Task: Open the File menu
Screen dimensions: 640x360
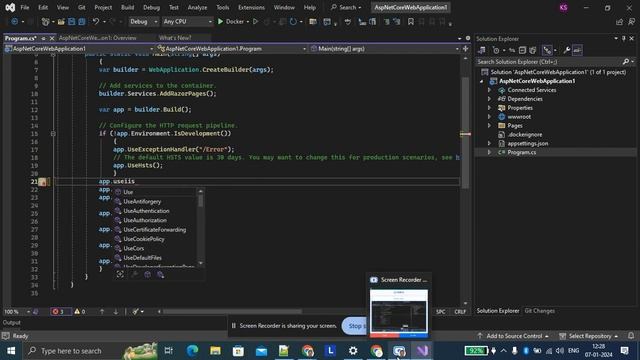Action: pyautogui.click(x=25, y=7)
